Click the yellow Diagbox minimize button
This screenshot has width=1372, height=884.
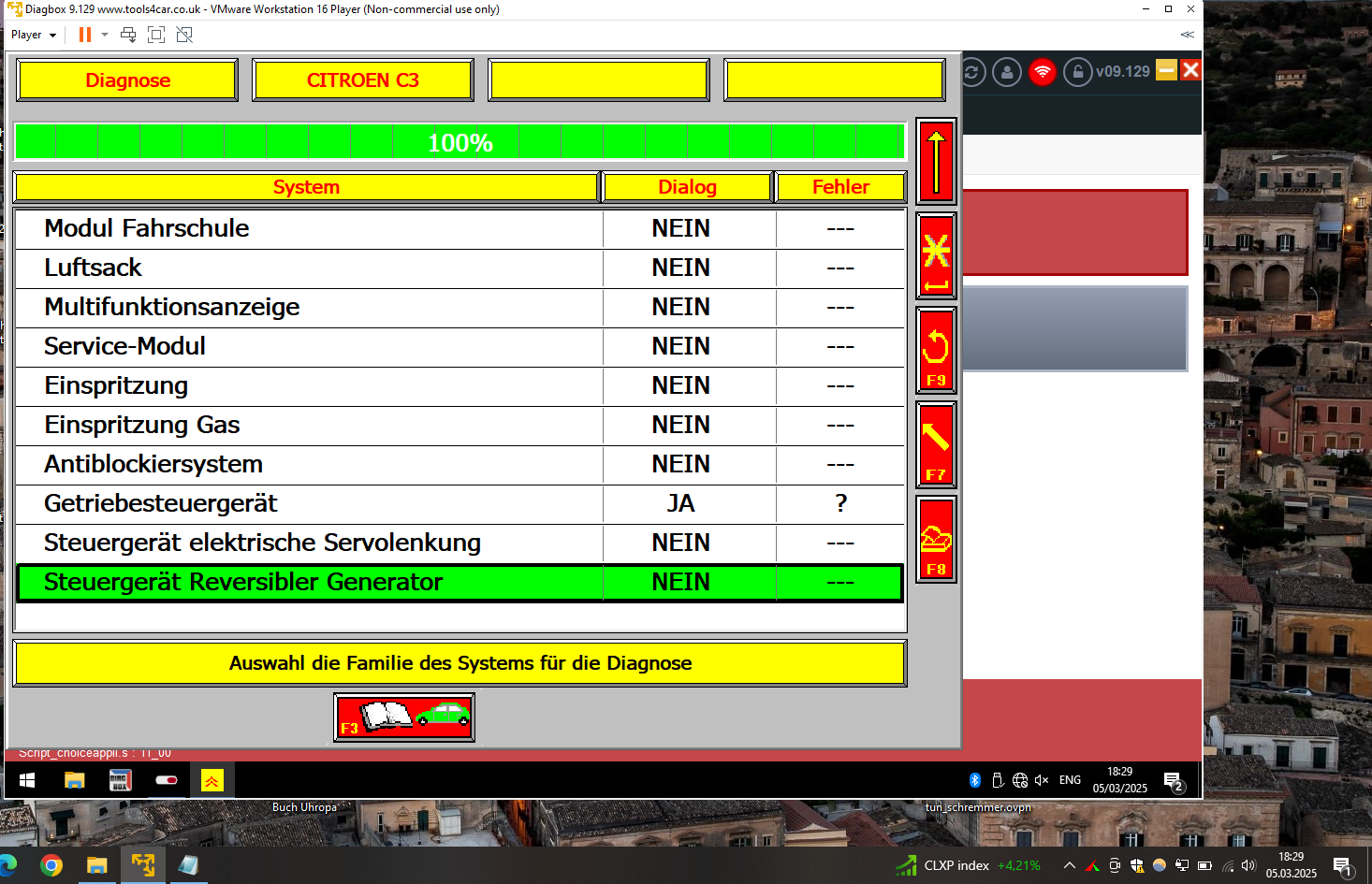point(1166,70)
